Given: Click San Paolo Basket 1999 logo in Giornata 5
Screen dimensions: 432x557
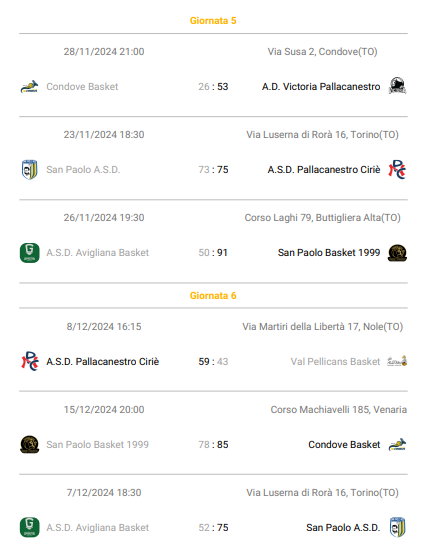Looking at the screenshot, I should [x=397, y=253].
